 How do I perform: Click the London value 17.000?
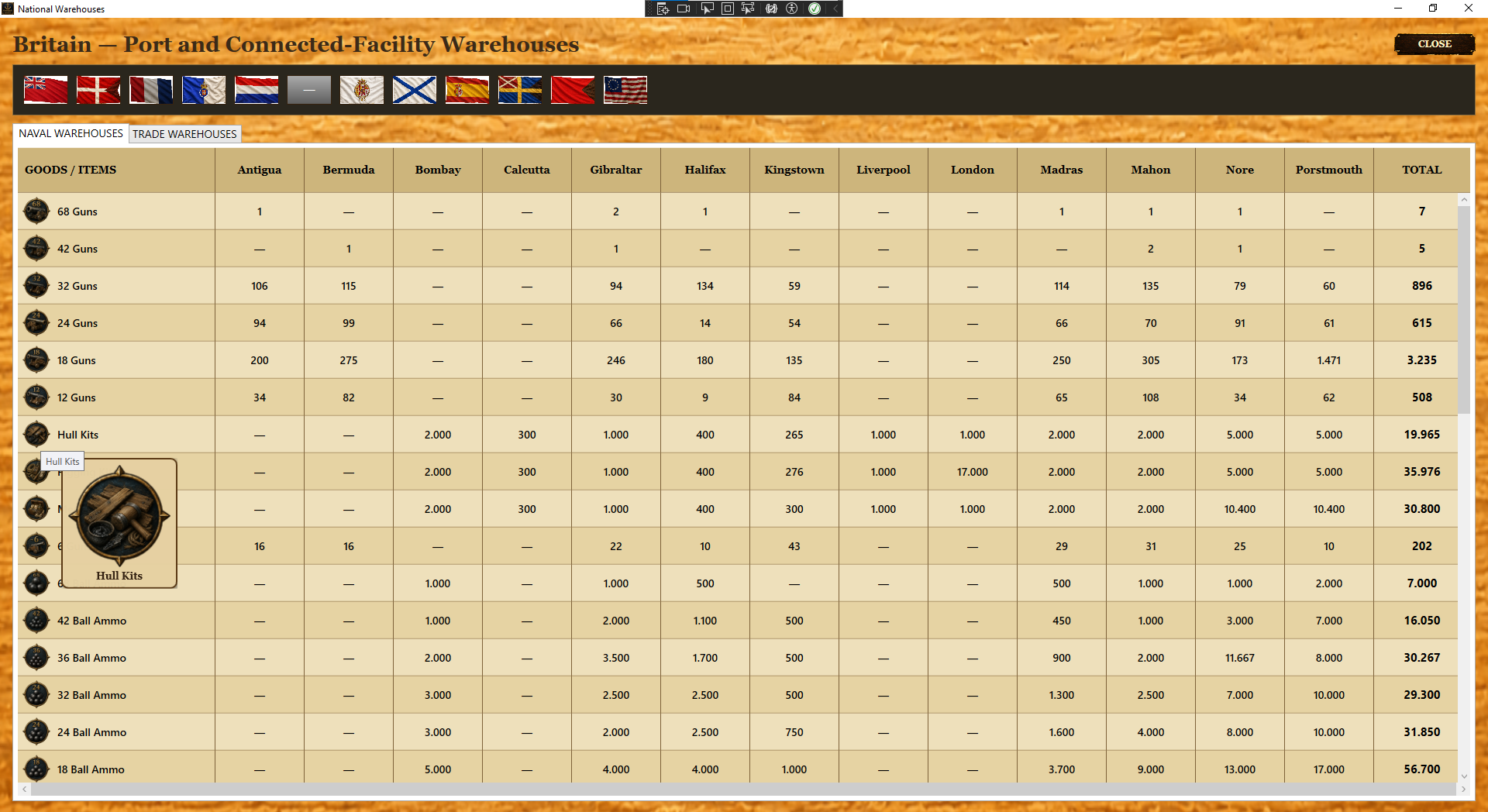(973, 472)
